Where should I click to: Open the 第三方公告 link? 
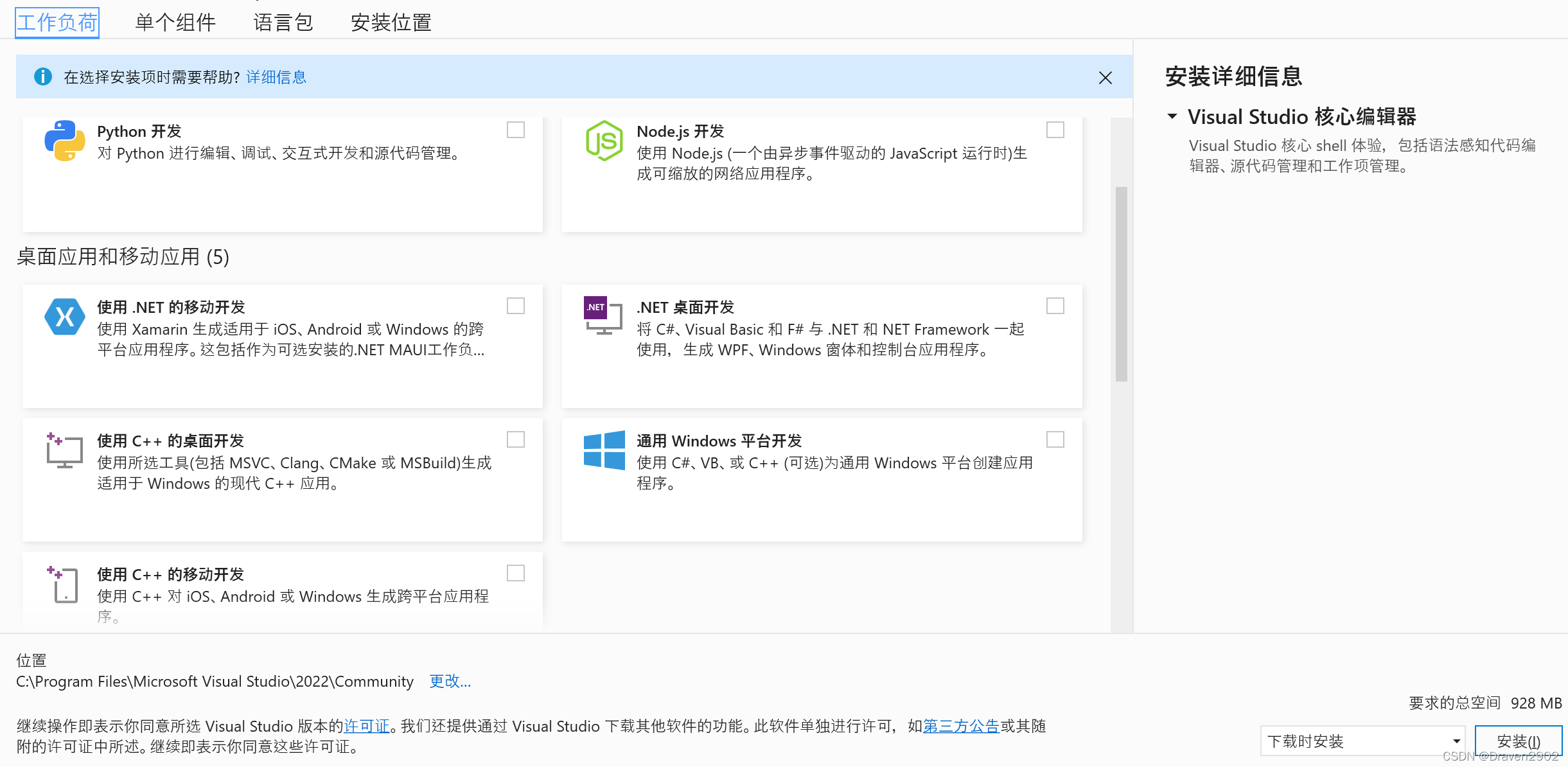(x=961, y=726)
